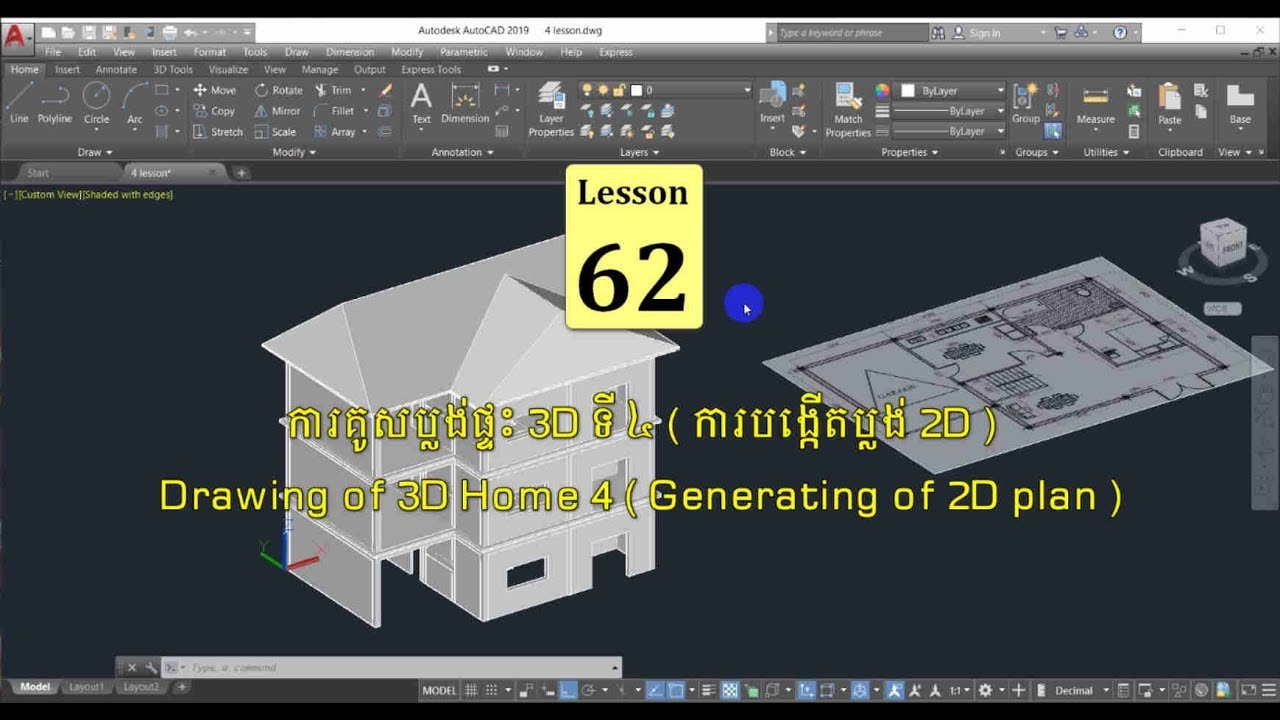The height and width of the screenshot is (720, 1280).
Task: Pick the Scale tool
Action: (275, 131)
